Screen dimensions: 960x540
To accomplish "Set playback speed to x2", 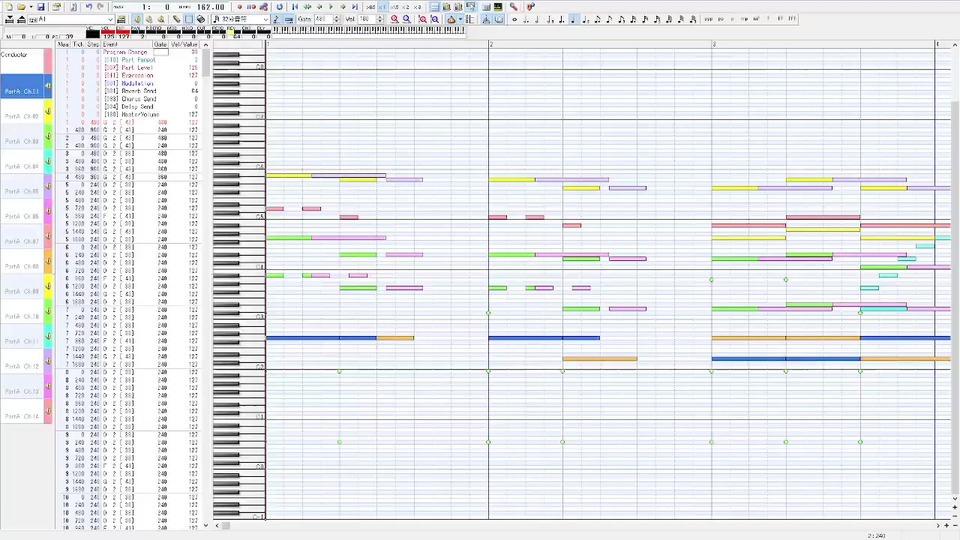I will 405,7.
